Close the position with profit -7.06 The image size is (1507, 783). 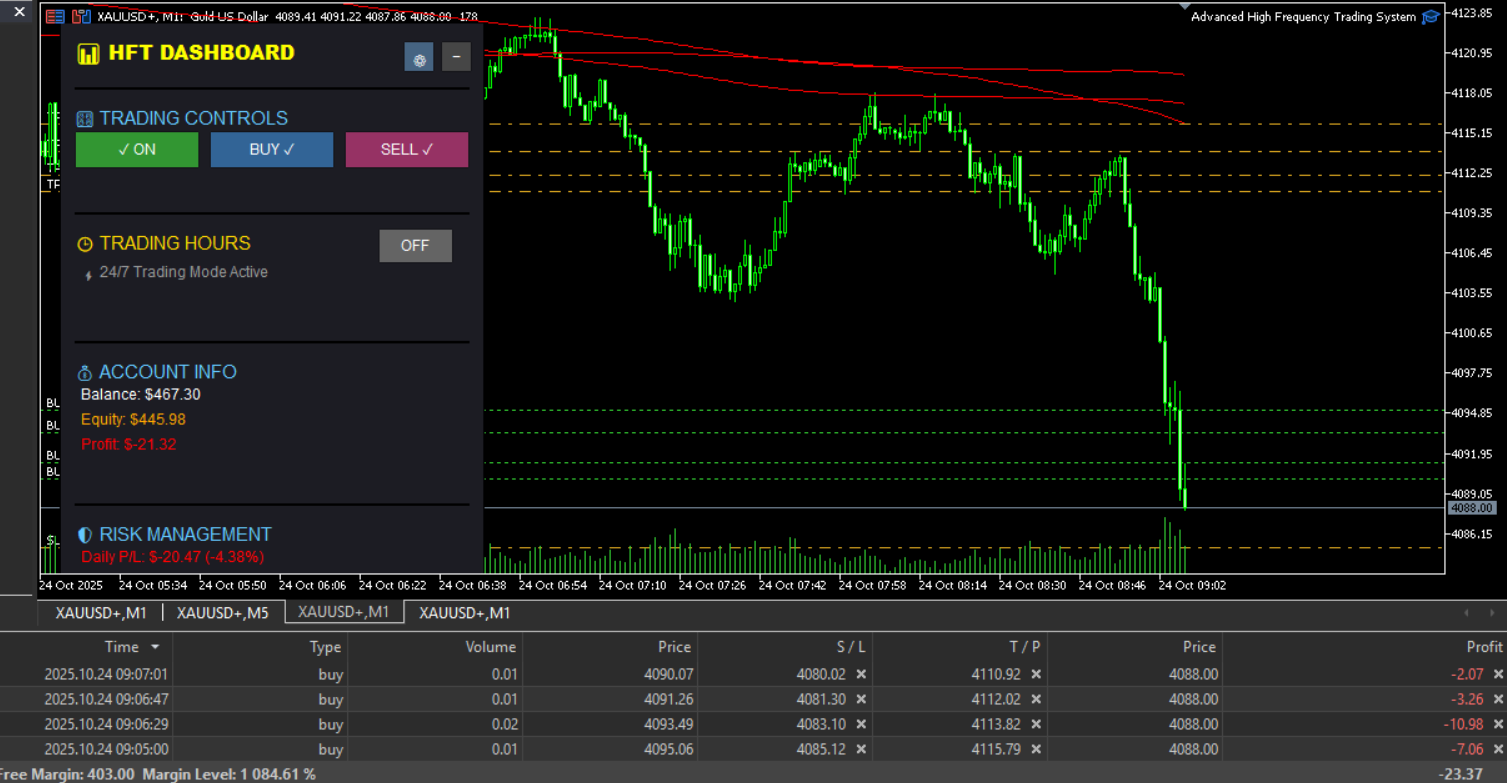tap(1498, 750)
